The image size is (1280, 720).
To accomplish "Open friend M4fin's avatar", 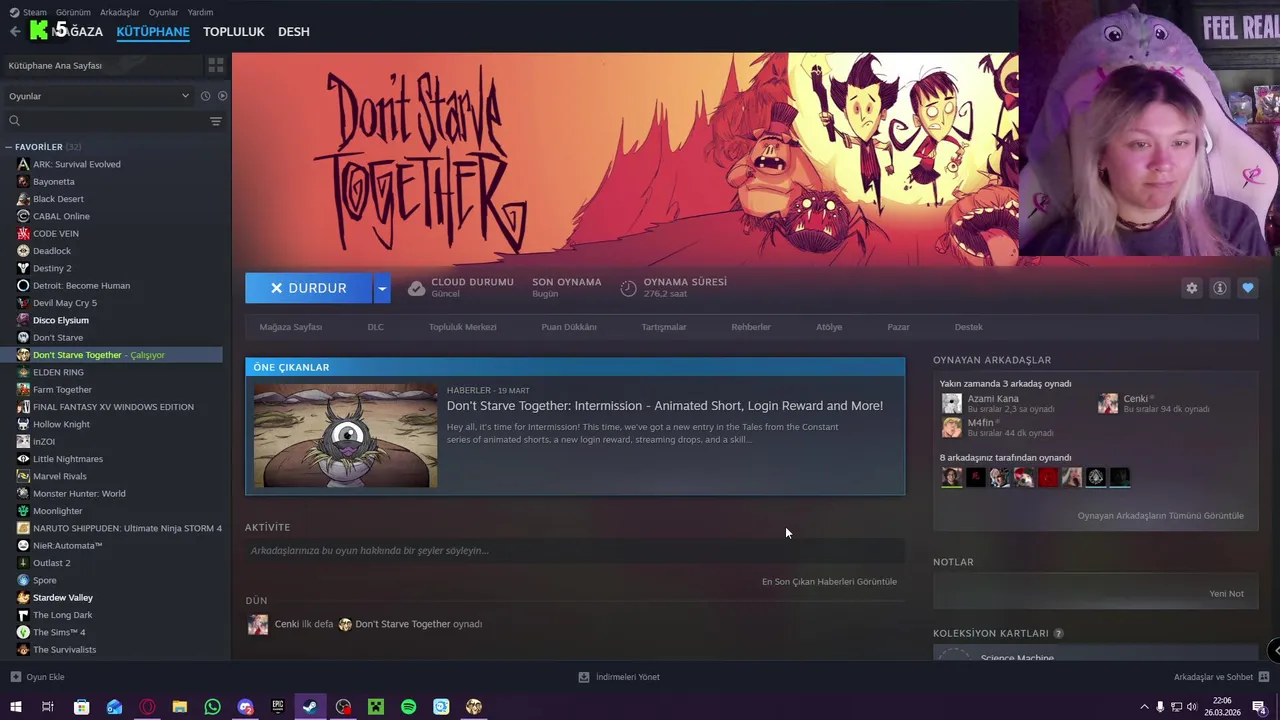I will point(952,428).
